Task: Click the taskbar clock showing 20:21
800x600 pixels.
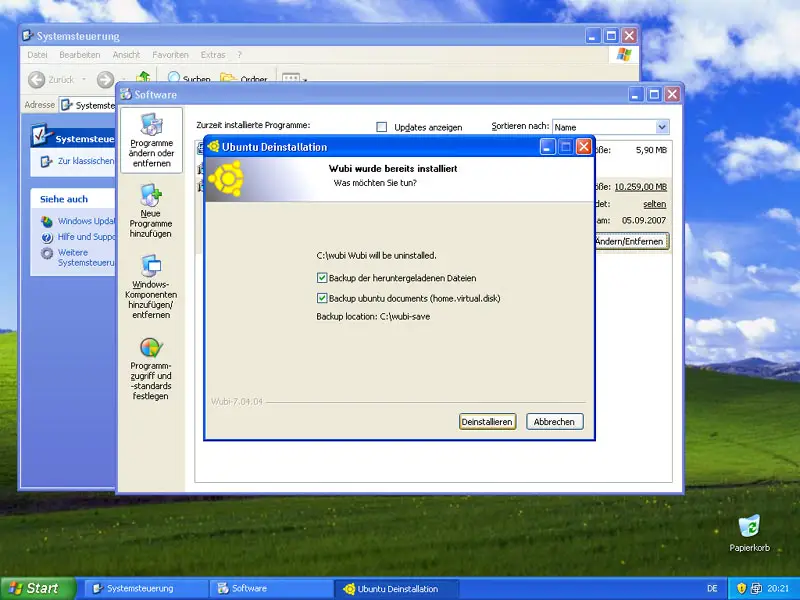Action: click(x=778, y=588)
